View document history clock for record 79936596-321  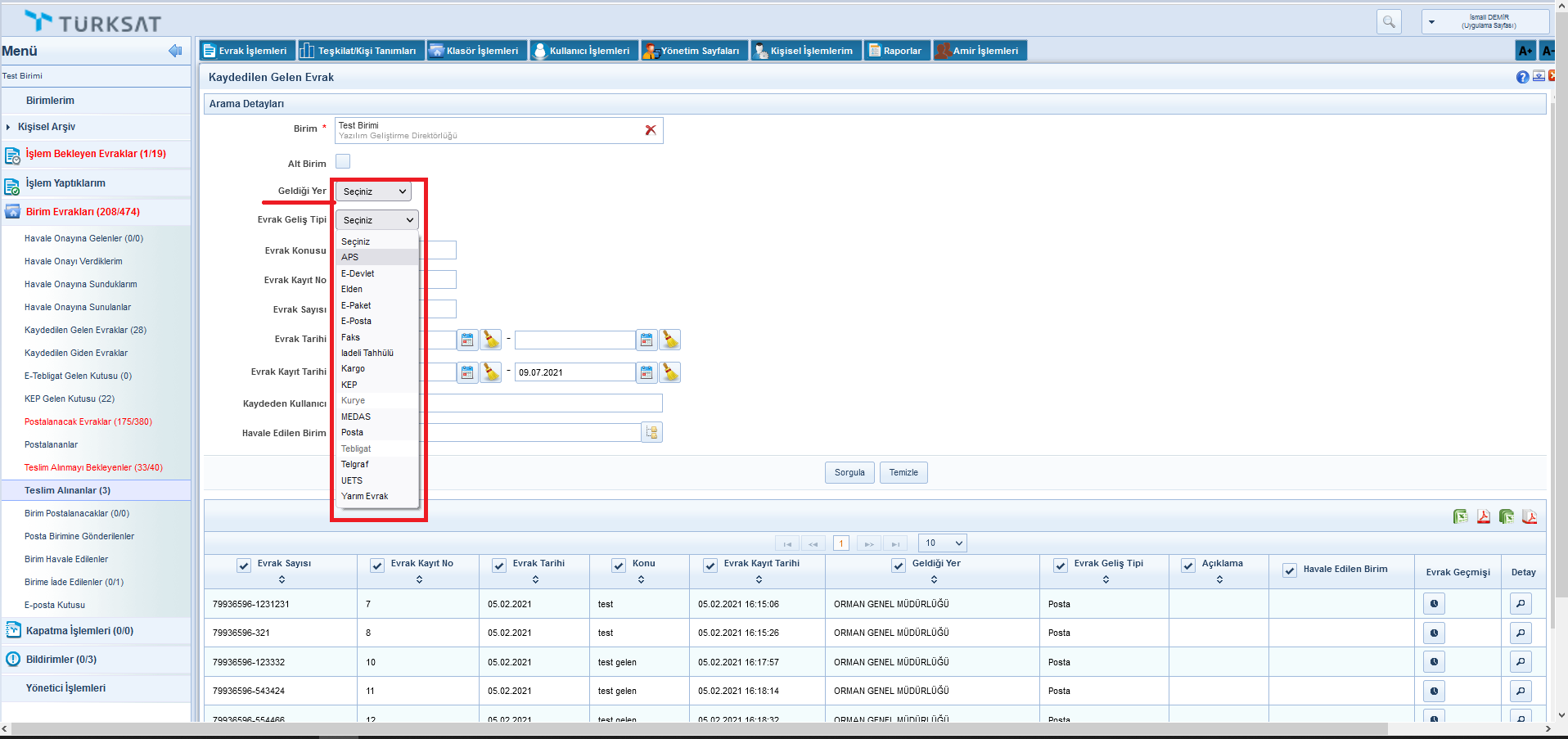[1434, 633]
